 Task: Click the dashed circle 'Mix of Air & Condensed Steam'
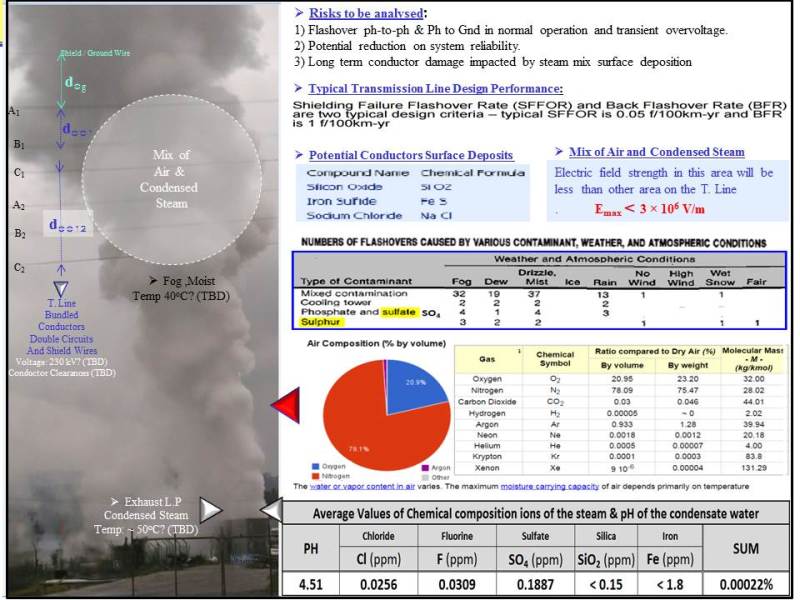[x=172, y=180]
